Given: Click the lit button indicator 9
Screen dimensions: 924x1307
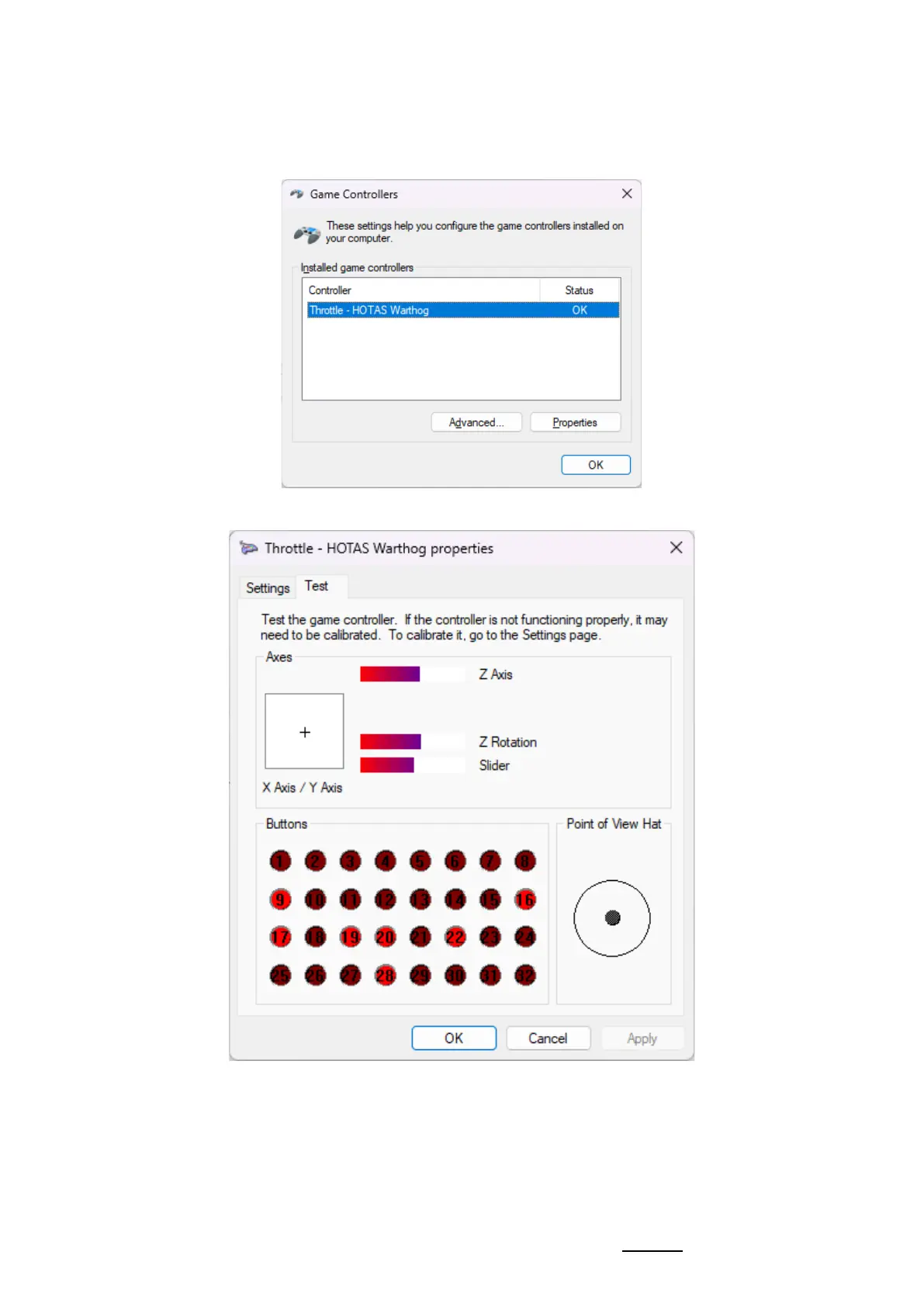Looking at the screenshot, I should 280,900.
